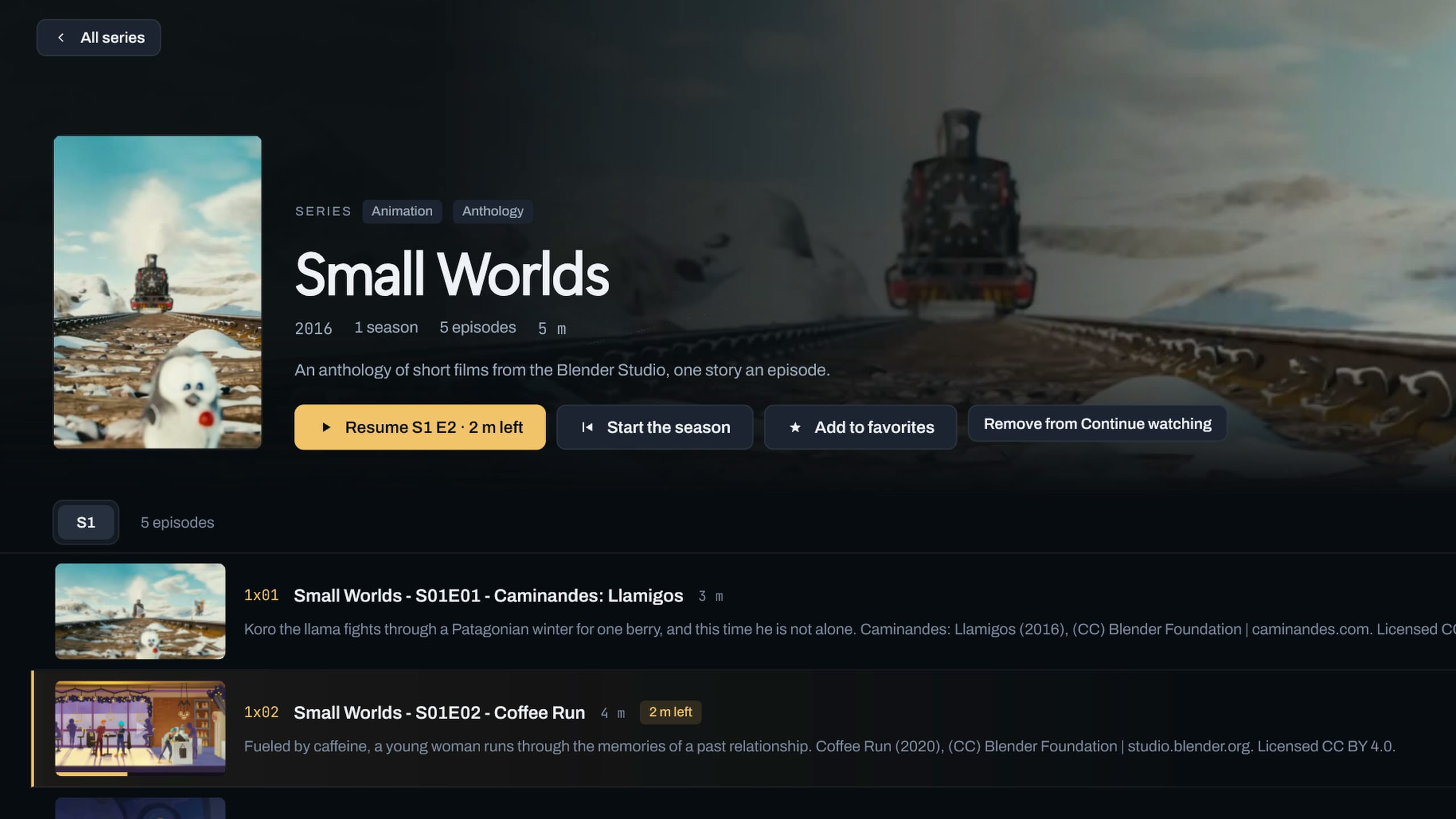Click the Animation genre tag
Viewport: 1456px width, 819px height.
tap(402, 211)
